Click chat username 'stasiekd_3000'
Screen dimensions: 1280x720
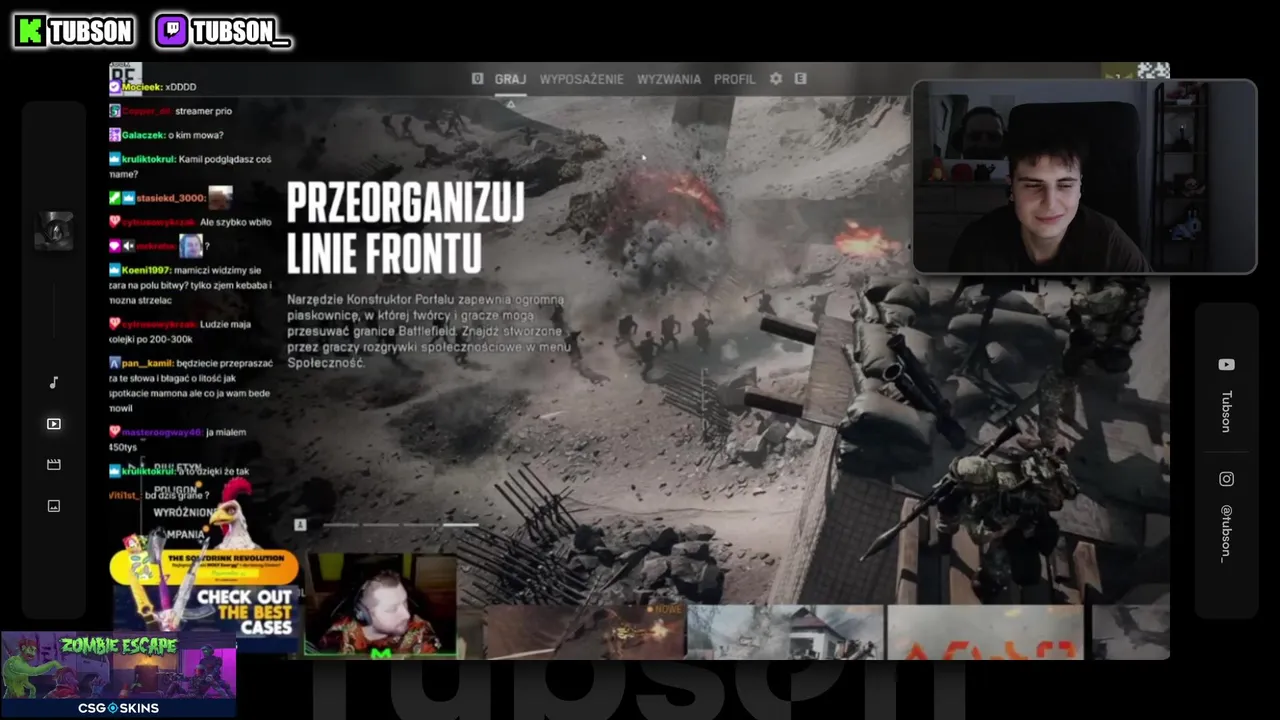[x=171, y=198]
